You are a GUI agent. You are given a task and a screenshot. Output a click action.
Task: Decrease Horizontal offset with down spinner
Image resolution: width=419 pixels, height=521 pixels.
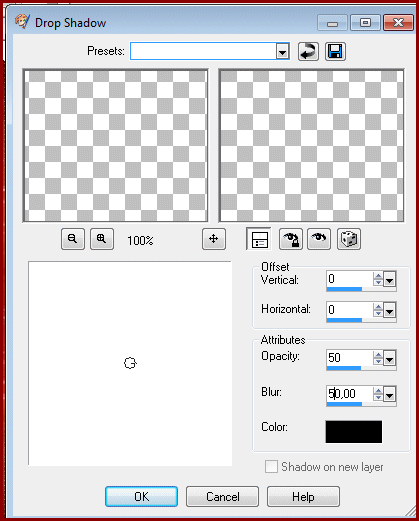coord(378,314)
